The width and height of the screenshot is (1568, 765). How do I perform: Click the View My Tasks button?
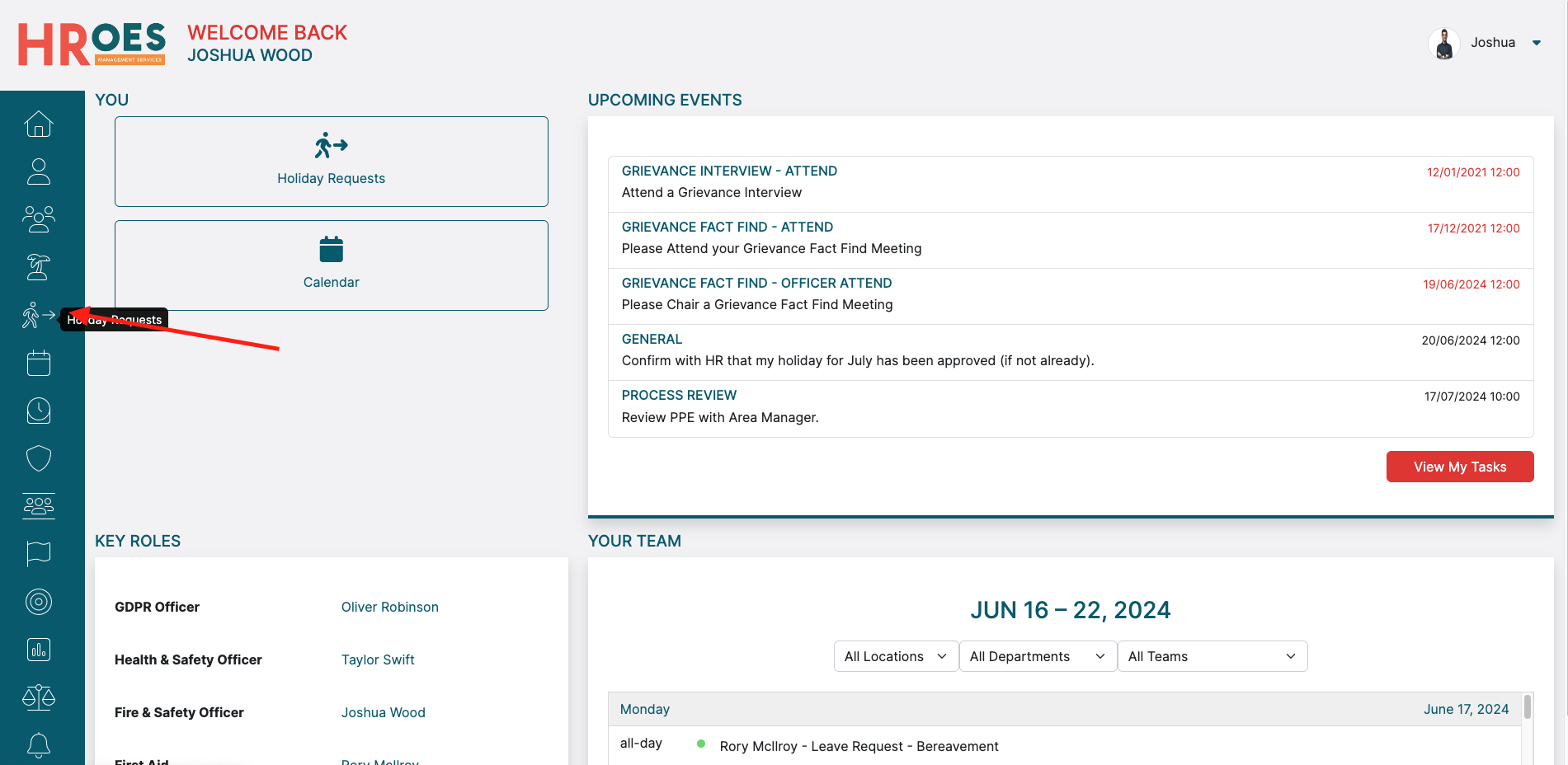click(x=1459, y=467)
